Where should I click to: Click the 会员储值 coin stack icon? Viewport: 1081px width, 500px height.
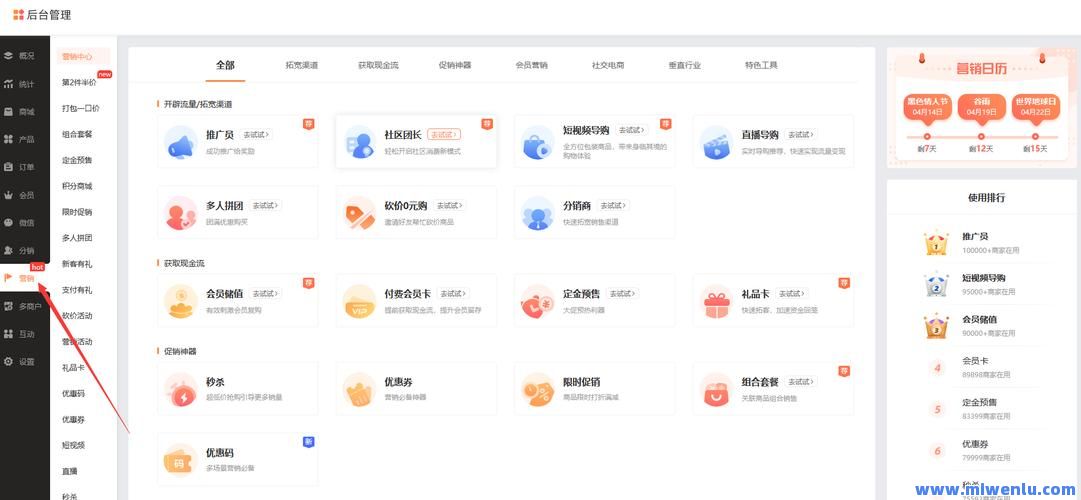point(181,302)
